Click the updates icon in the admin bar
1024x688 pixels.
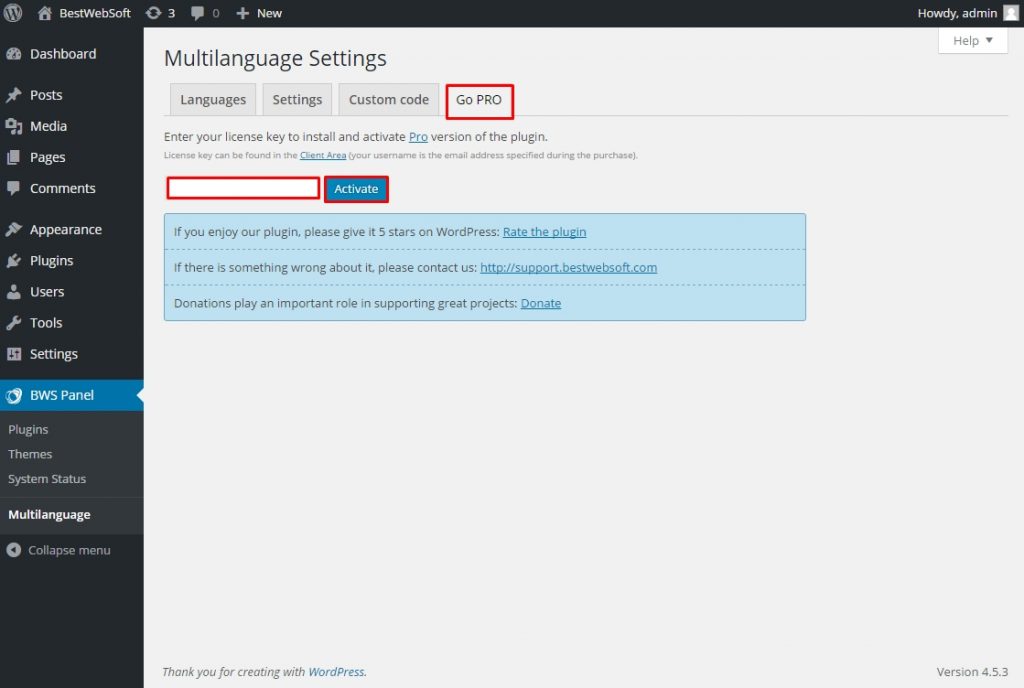click(x=153, y=13)
